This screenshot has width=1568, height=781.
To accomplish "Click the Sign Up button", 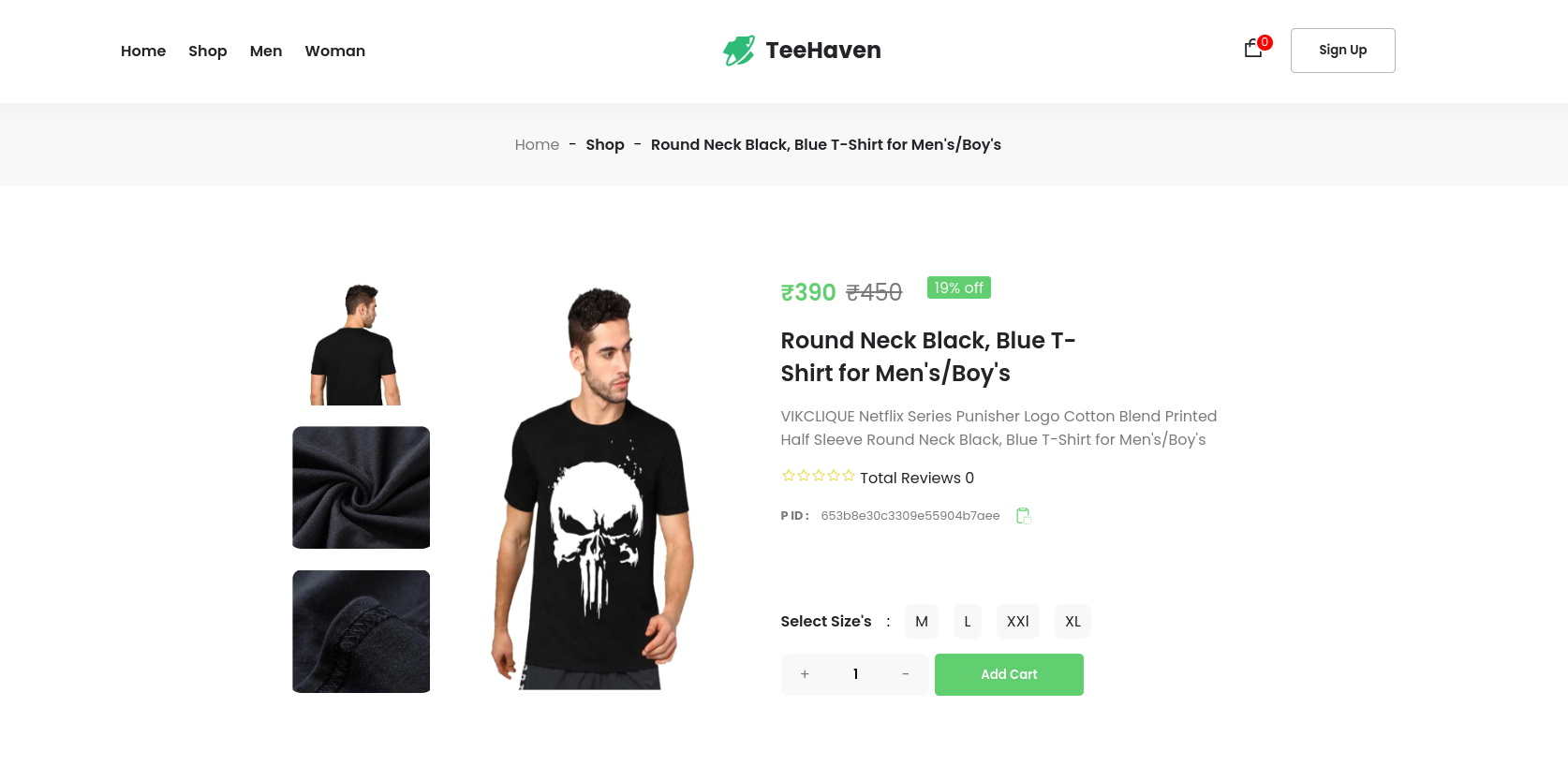I will coord(1343,51).
